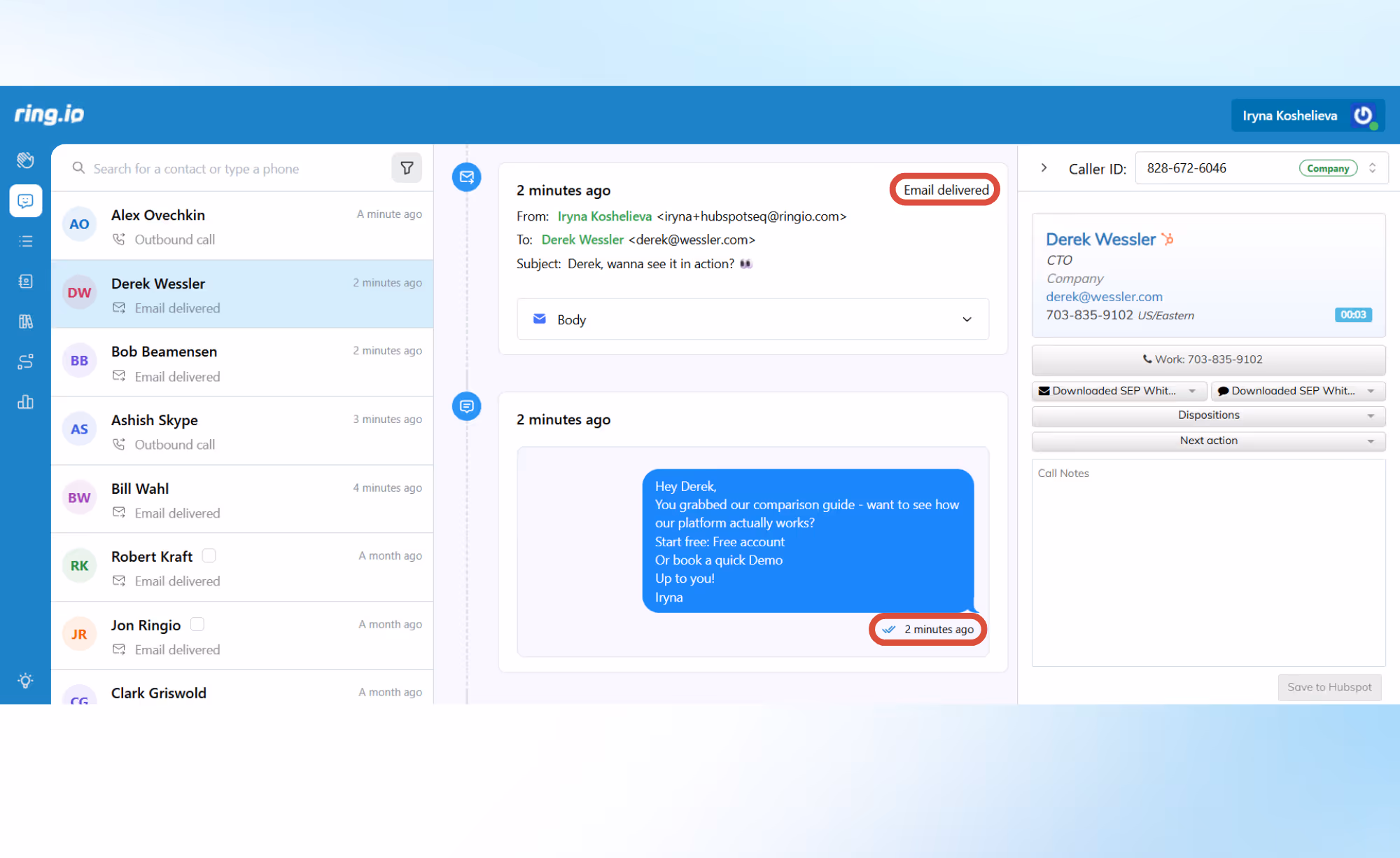Click the HubSpot icon next to Derek Wessler
Screen dimensions: 1400x858
[x=1168, y=239]
